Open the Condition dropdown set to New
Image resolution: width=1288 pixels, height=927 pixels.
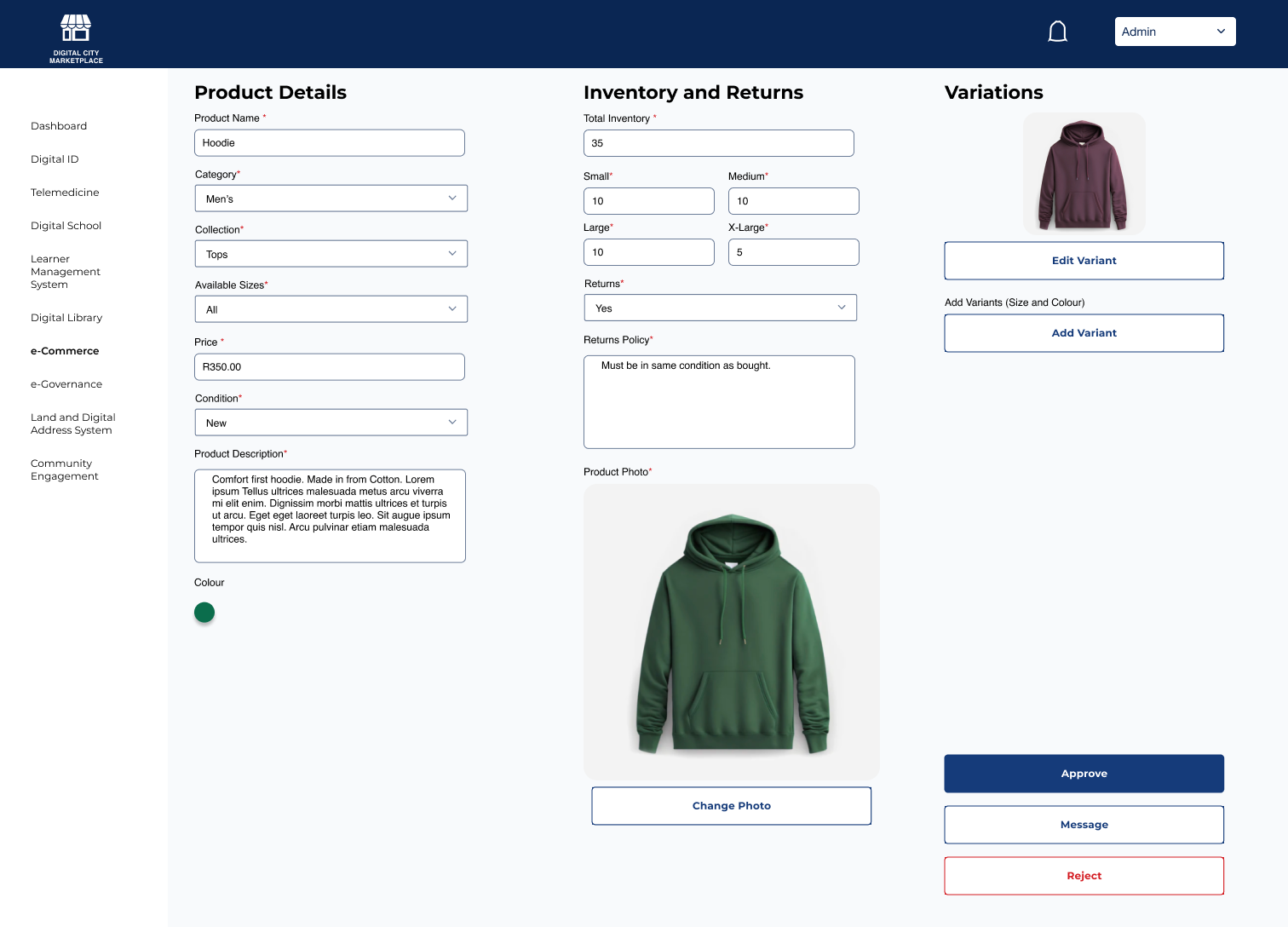[331, 423]
